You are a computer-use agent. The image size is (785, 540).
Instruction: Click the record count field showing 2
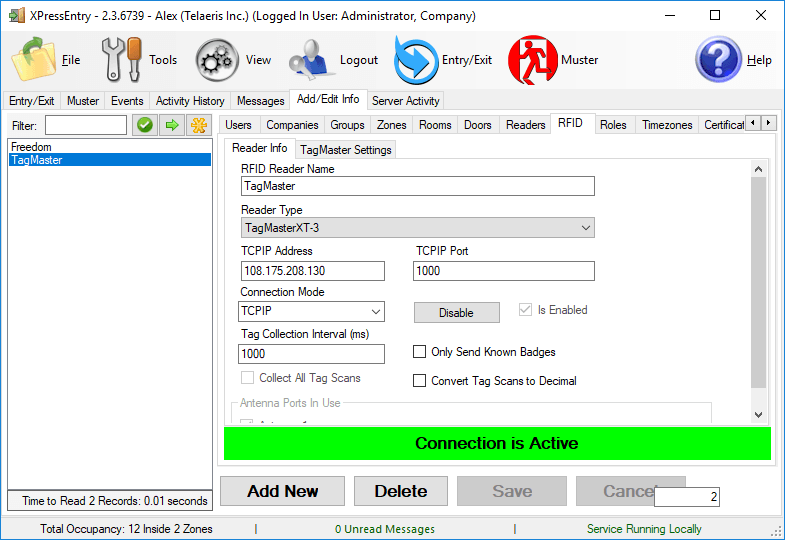point(687,497)
